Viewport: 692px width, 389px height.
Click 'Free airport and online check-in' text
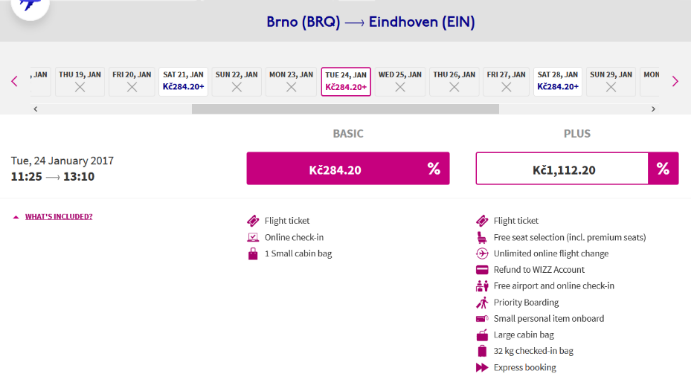(554, 286)
